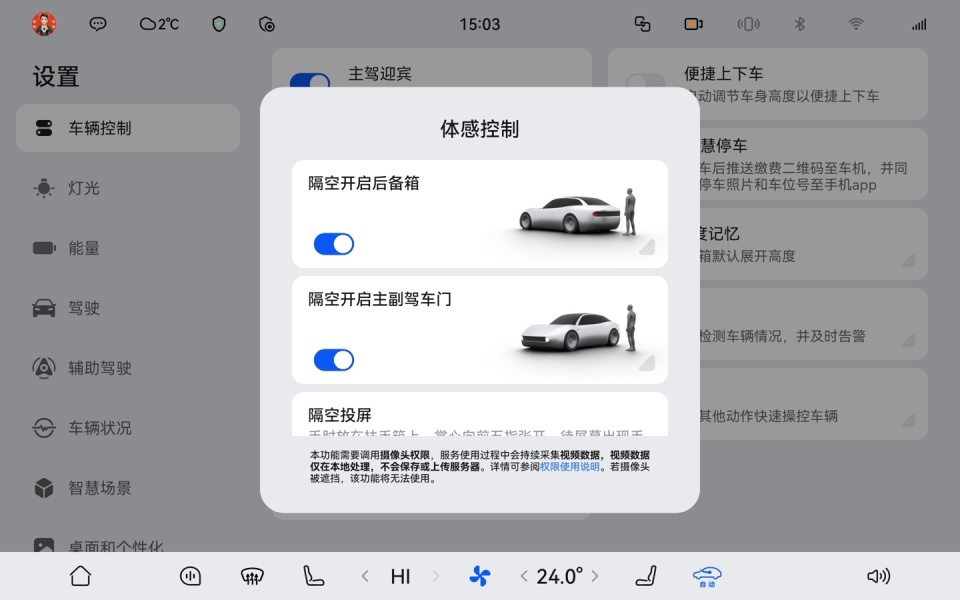Image resolution: width=960 pixels, height=600 pixels.
Task: Disable the 隔空开启后备箱 toggle
Action: click(x=332, y=243)
